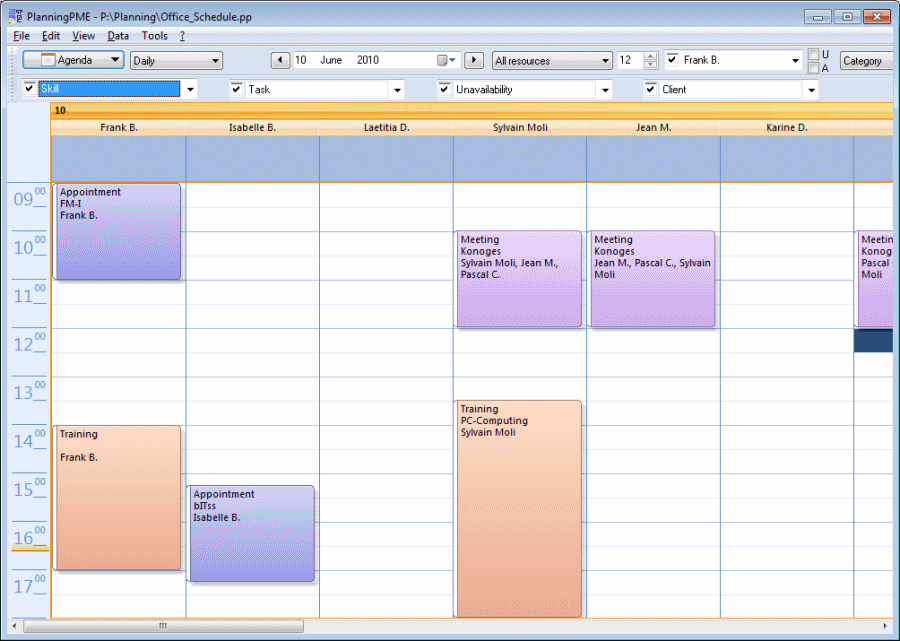Open the Daily period dropdown
Viewport: 900px width, 641px height.
point(176,60)
